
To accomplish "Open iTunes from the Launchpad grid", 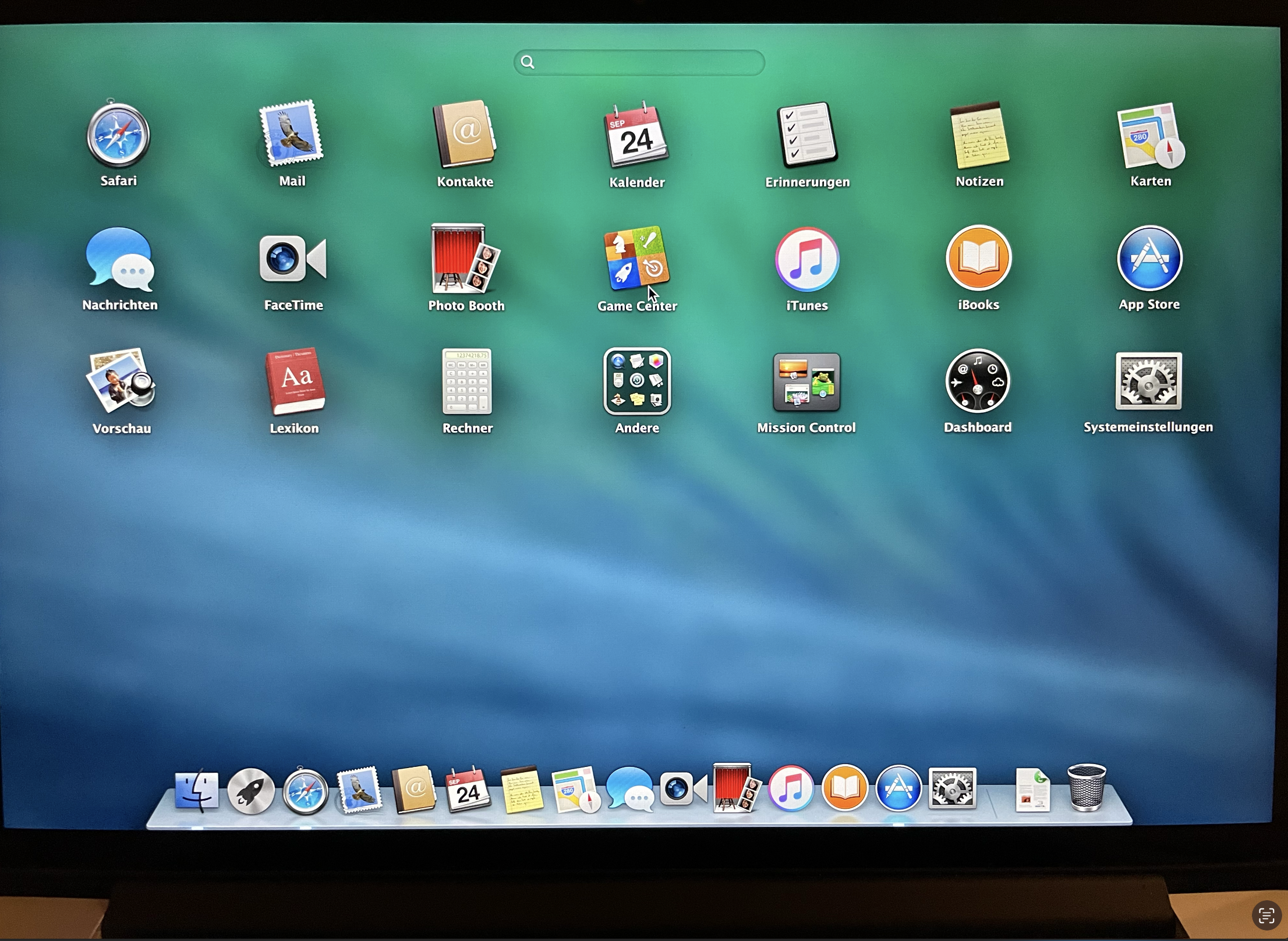I will coord(807,259).
